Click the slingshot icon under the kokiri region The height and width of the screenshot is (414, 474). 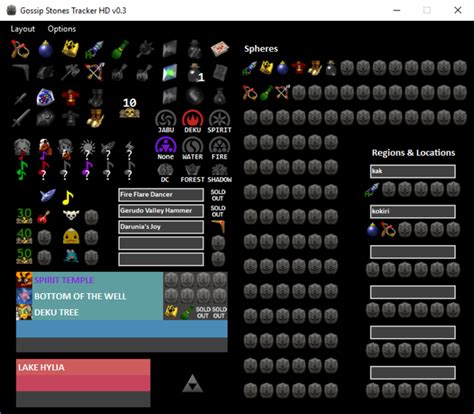(x=388, y=230)
